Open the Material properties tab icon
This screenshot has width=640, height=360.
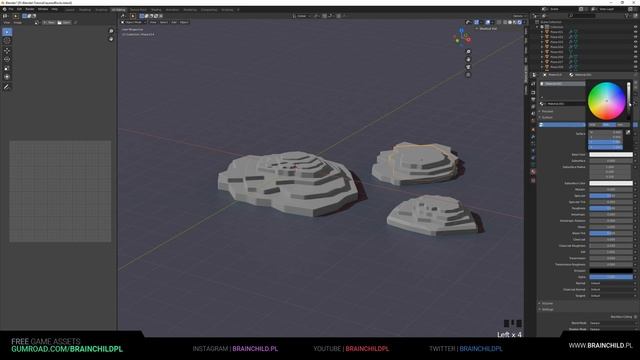pos(533,172)
